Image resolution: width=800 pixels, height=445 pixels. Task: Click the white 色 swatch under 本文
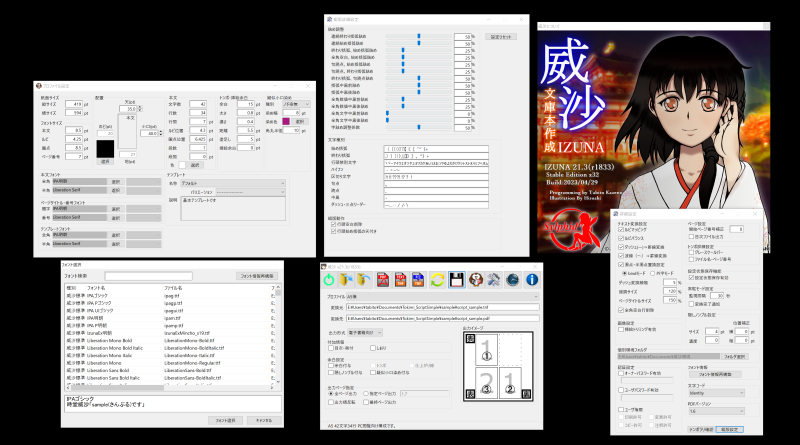coord(182,165)
